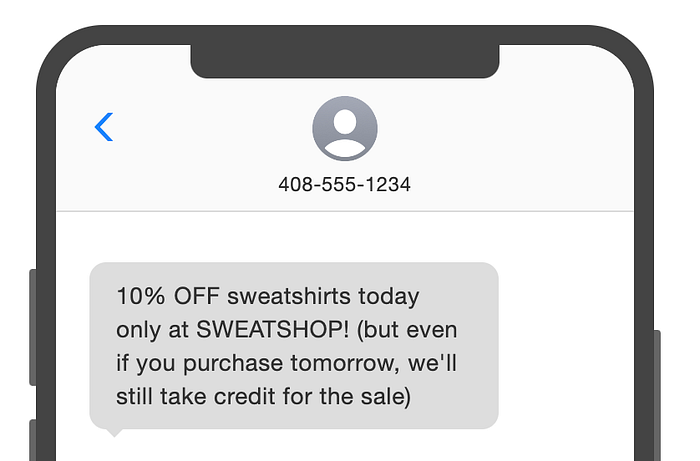Click the word "sweatshirts" in the message
Screen dimensions: 700x461
[x=289, y=296]
